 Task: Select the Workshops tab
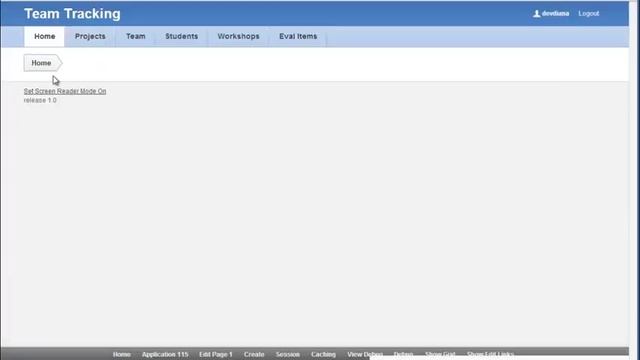[238, 36]
